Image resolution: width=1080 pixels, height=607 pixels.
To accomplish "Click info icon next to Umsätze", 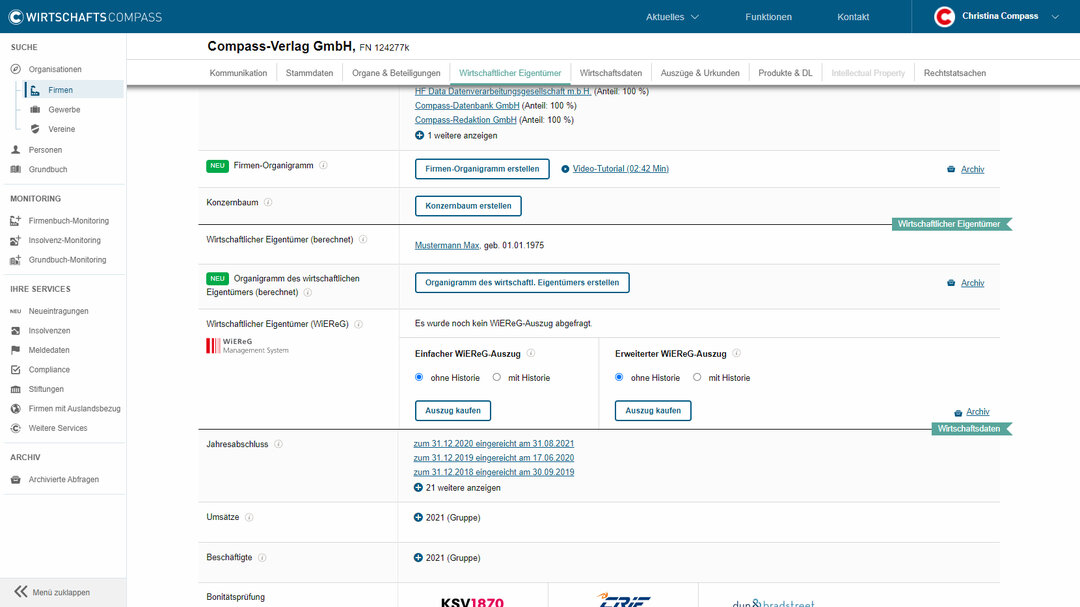I will pos(249,517).
